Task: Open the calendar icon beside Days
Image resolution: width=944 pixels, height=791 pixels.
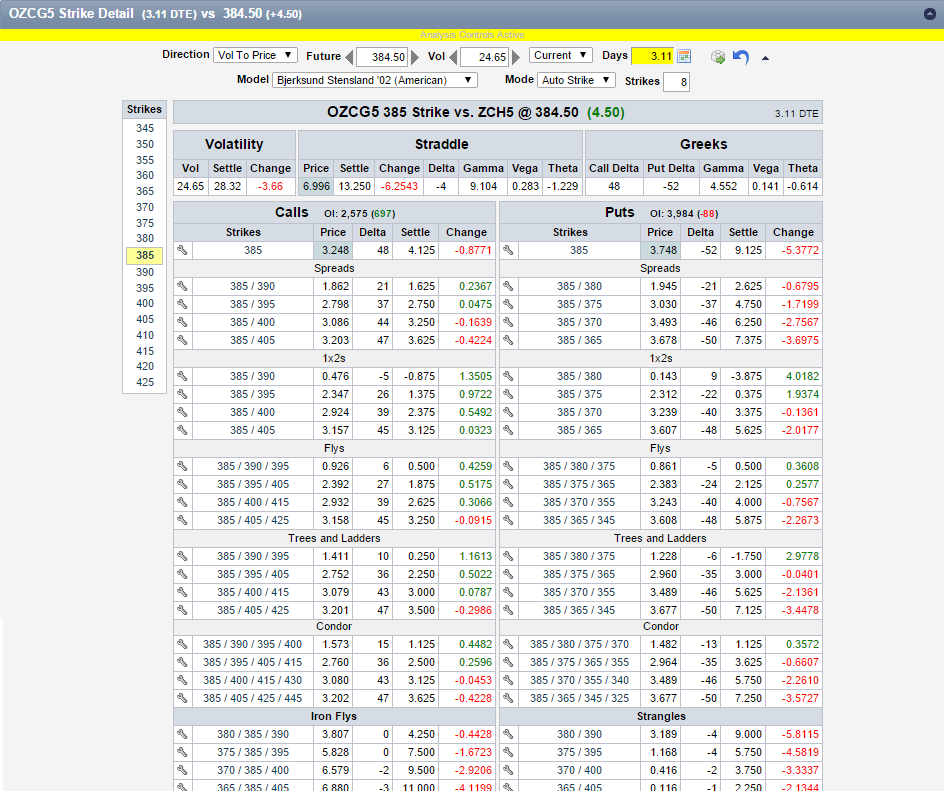Action: [684, 56]
